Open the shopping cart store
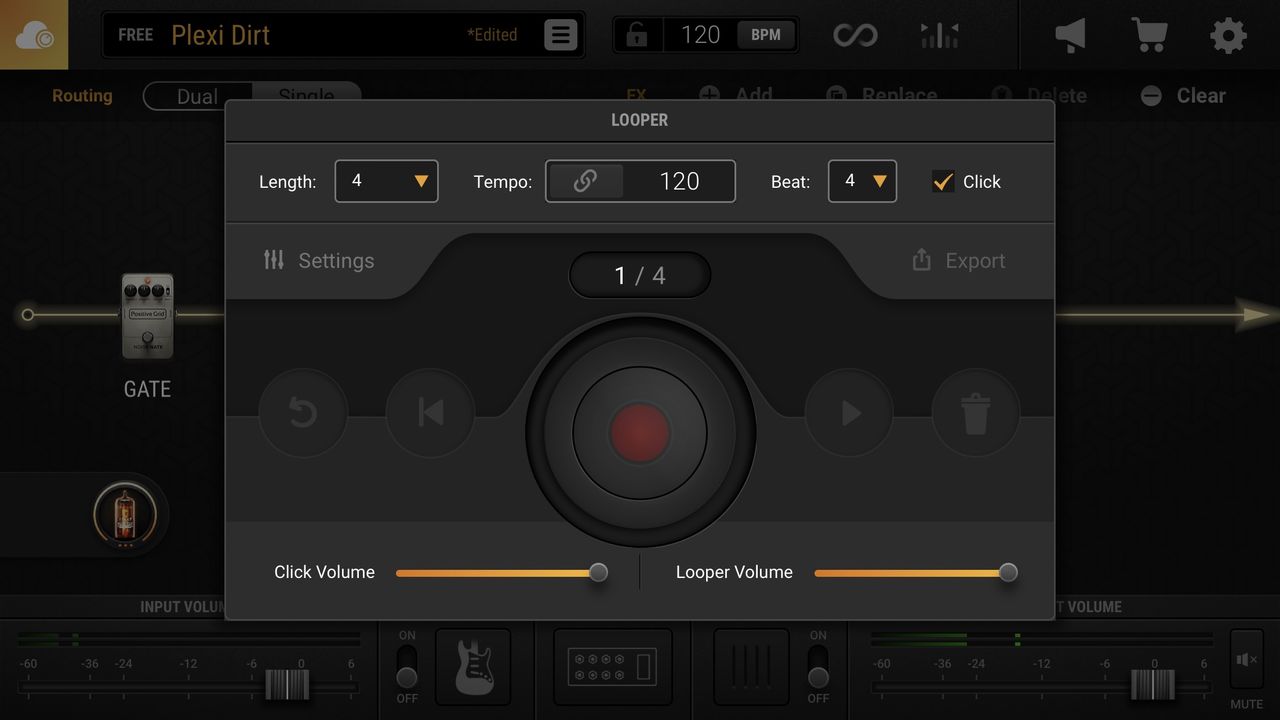 coord(1150,35)
